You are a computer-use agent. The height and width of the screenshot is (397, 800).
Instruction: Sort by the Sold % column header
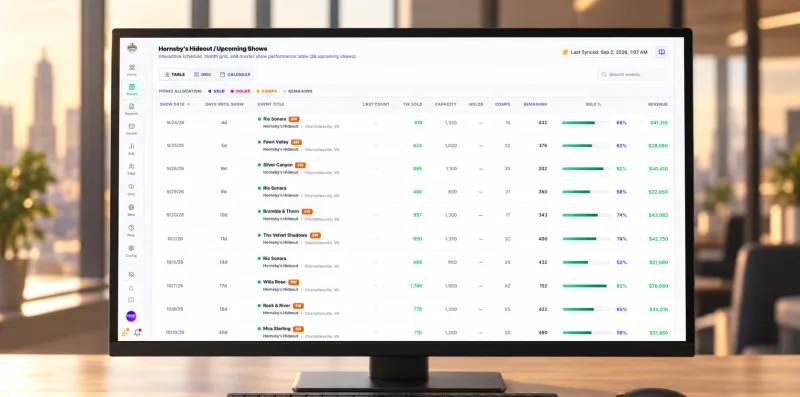coord(593,105)
